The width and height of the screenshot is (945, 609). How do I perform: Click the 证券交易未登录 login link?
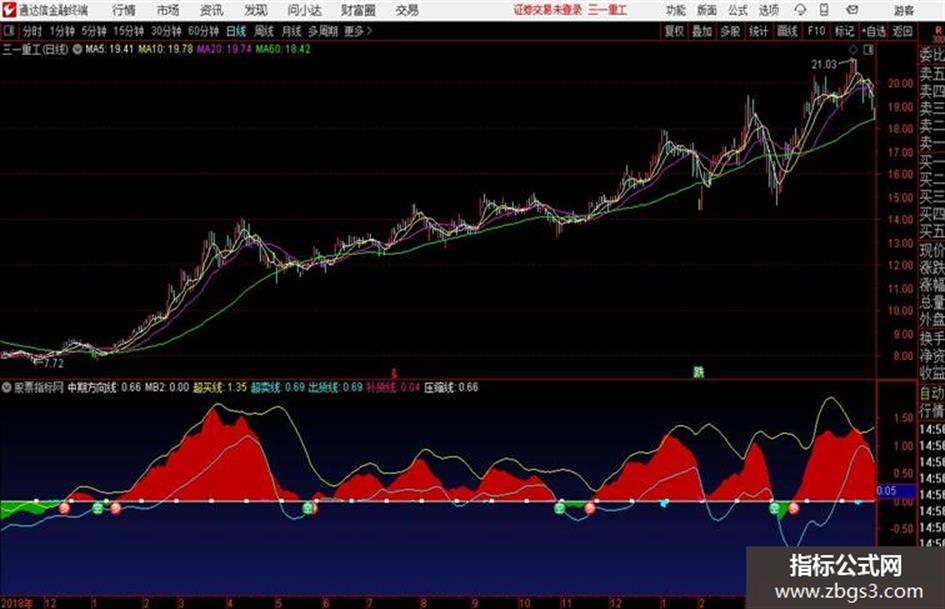[548, 10]
